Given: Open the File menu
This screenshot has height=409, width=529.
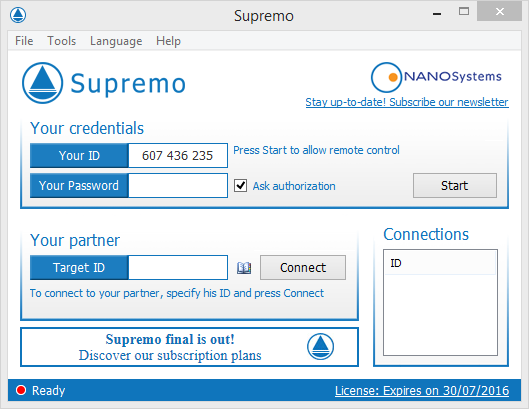Looking at the screenshot, I should 24,41.
